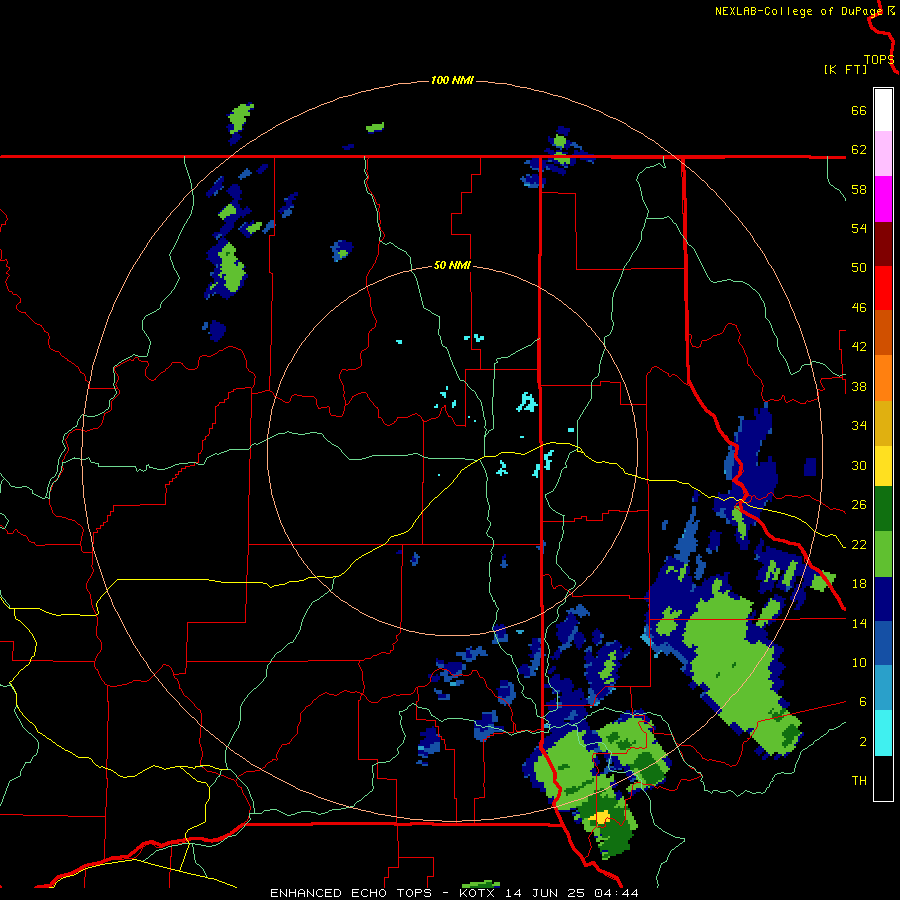
Task: Pick the medium blue legend swatch
Action: (883, 643)
